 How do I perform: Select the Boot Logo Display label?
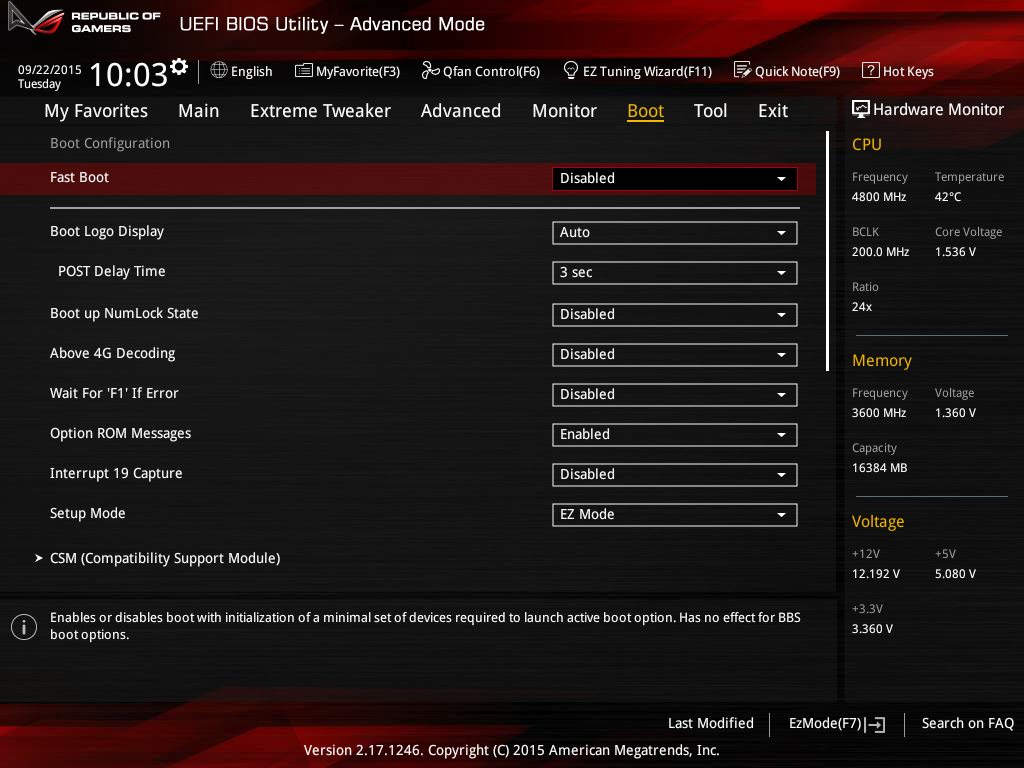tap(106, 232)
